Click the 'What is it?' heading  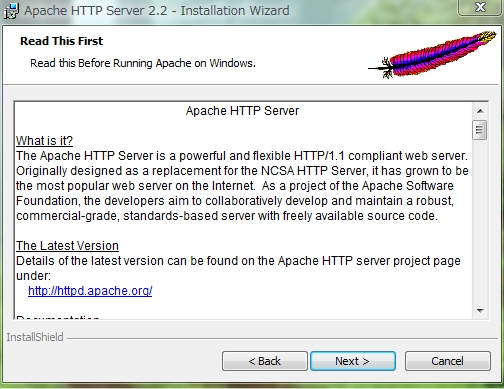tap(44, 141)
